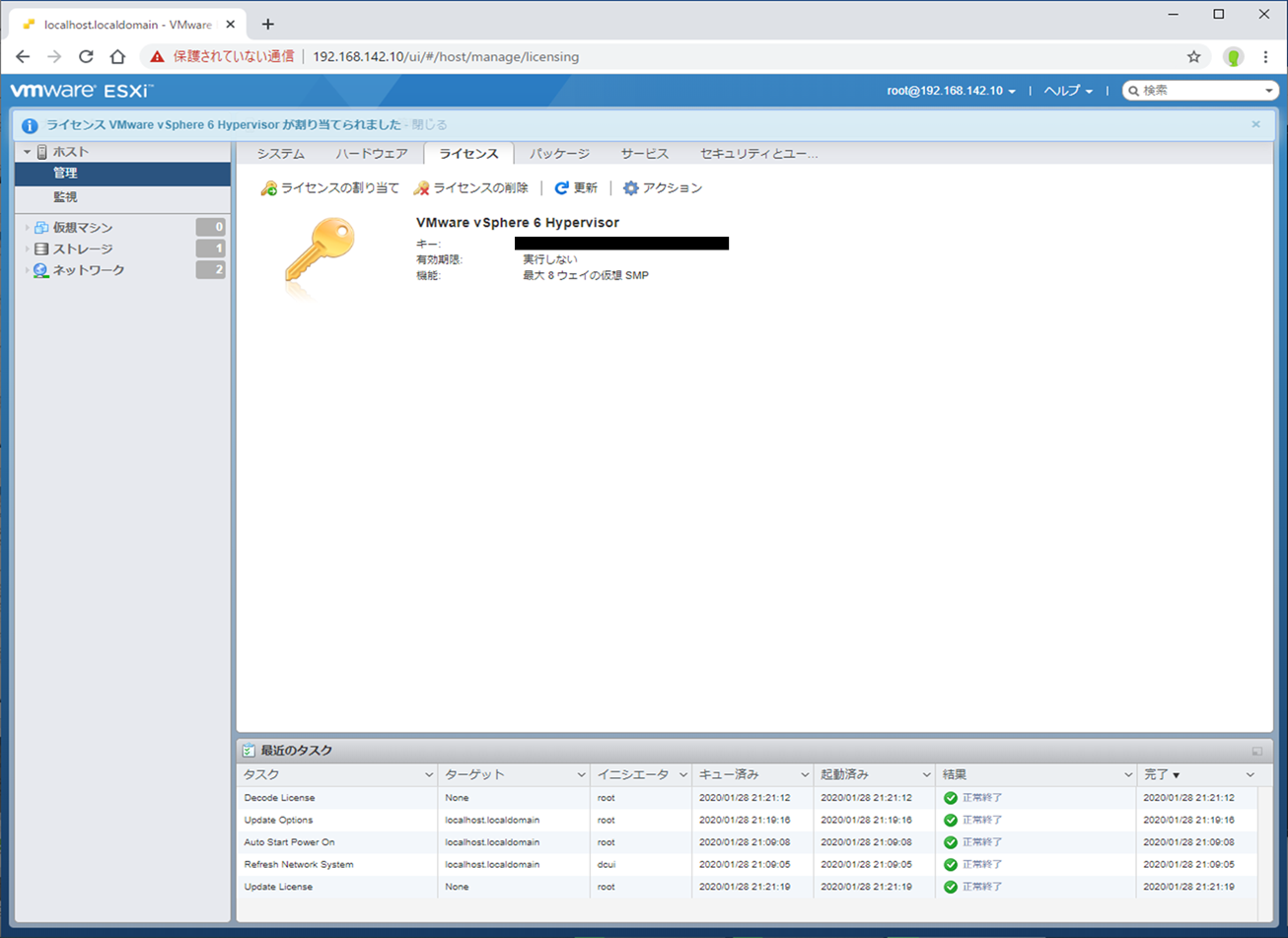Click the Remove License button label
The width and height of the screenshot is (1288, 938).
click(x=481, y=188)
